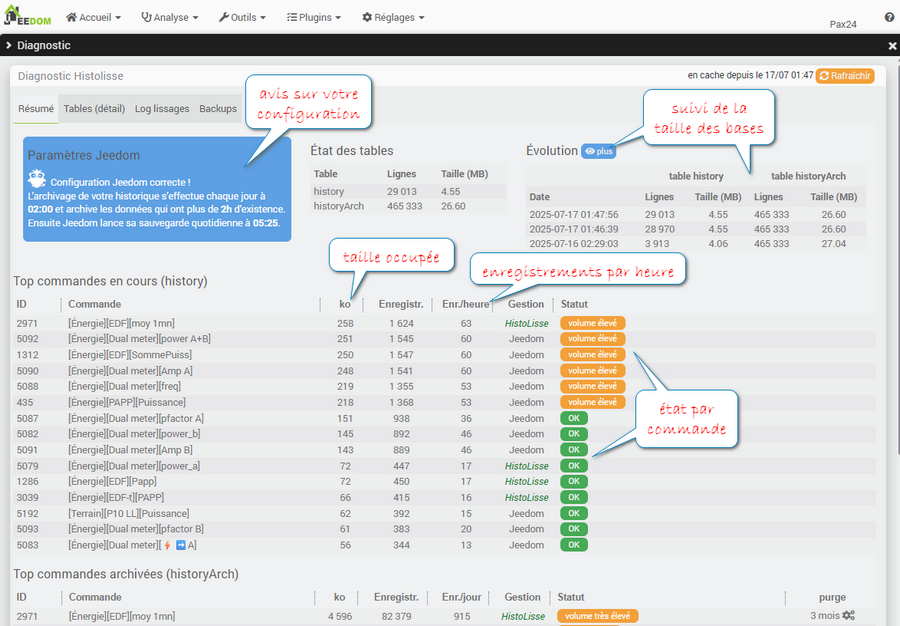900x626 pixels.
Task: Click the Gestion header in history table
Action: 526,304
